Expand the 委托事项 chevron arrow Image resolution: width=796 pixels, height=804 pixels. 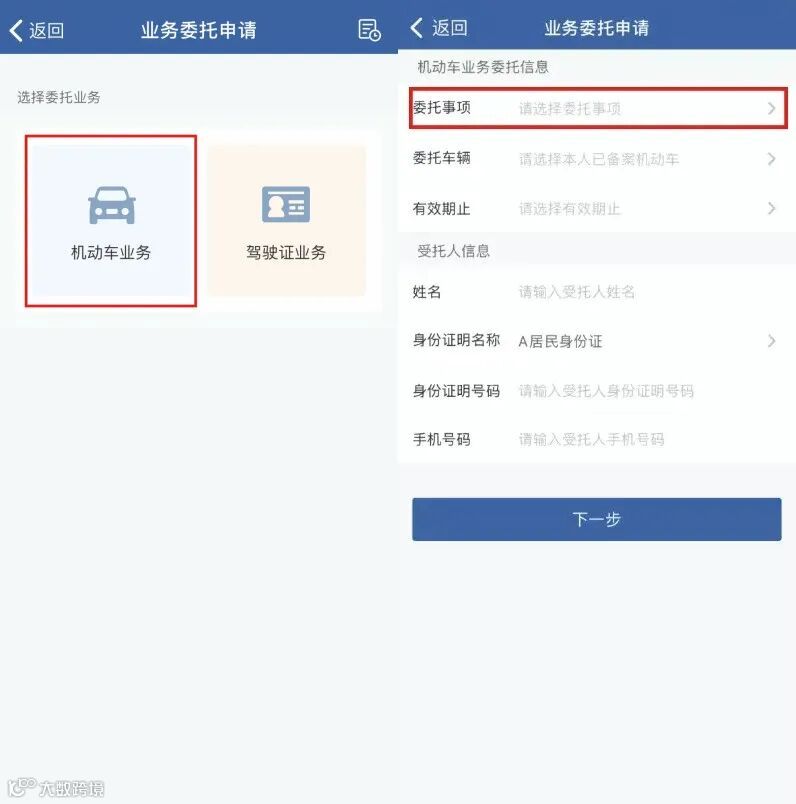pyautogui.click(x=771, y=108)
